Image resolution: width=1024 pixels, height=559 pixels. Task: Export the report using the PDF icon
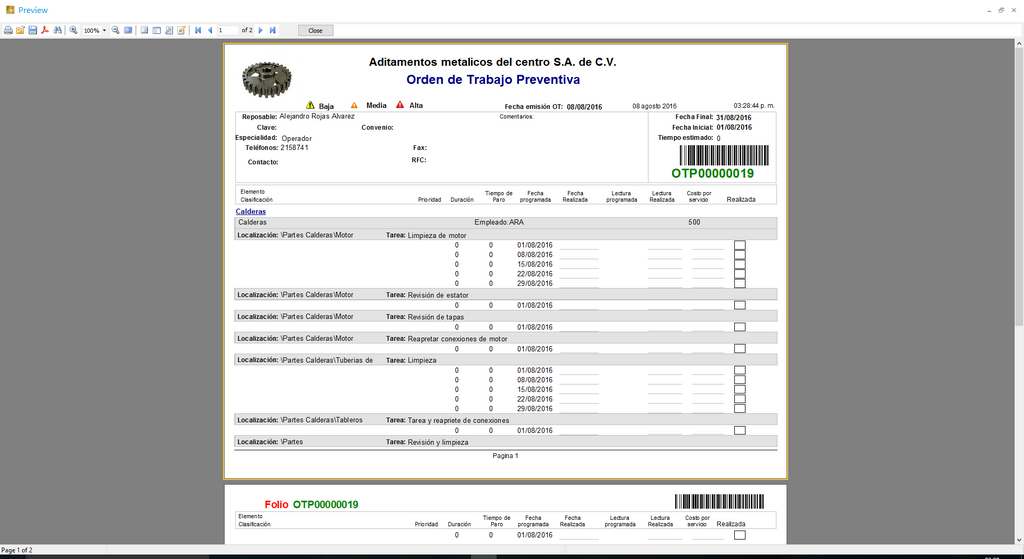pos(45,31)
